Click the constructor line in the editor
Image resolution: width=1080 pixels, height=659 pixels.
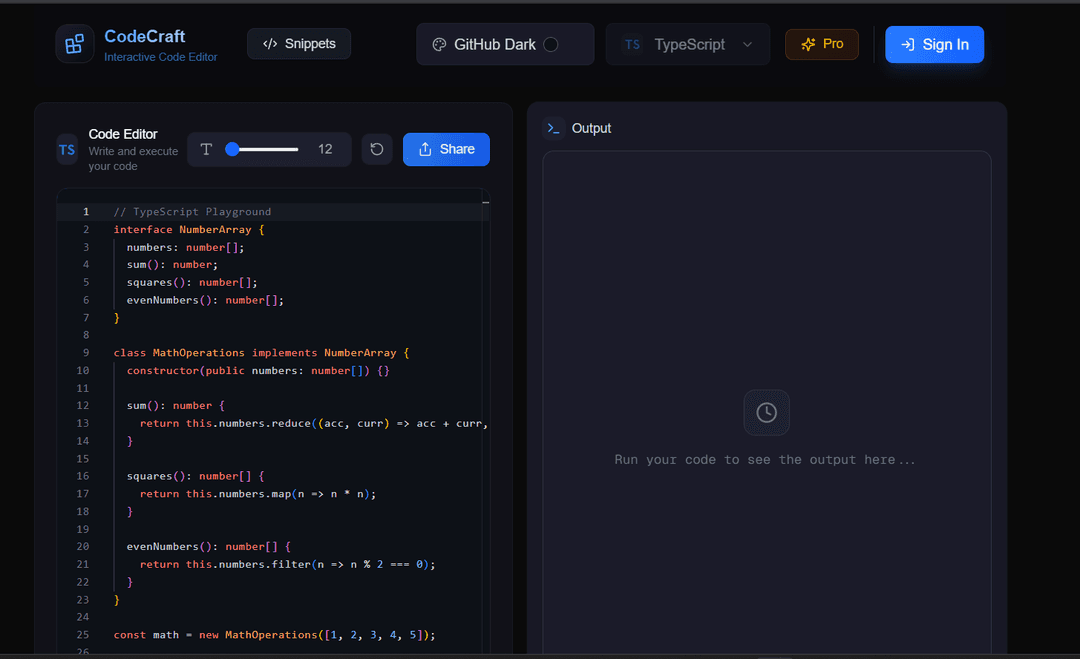pos(258,371)
